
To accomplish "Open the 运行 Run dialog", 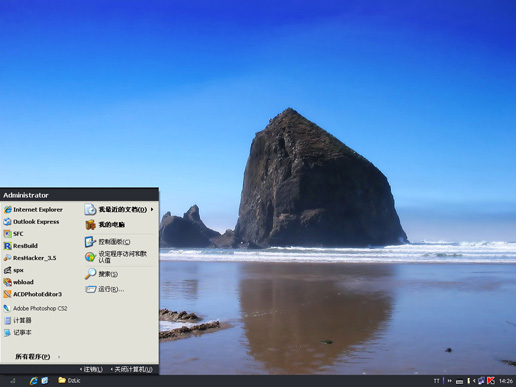I will (x=105, y=289).
